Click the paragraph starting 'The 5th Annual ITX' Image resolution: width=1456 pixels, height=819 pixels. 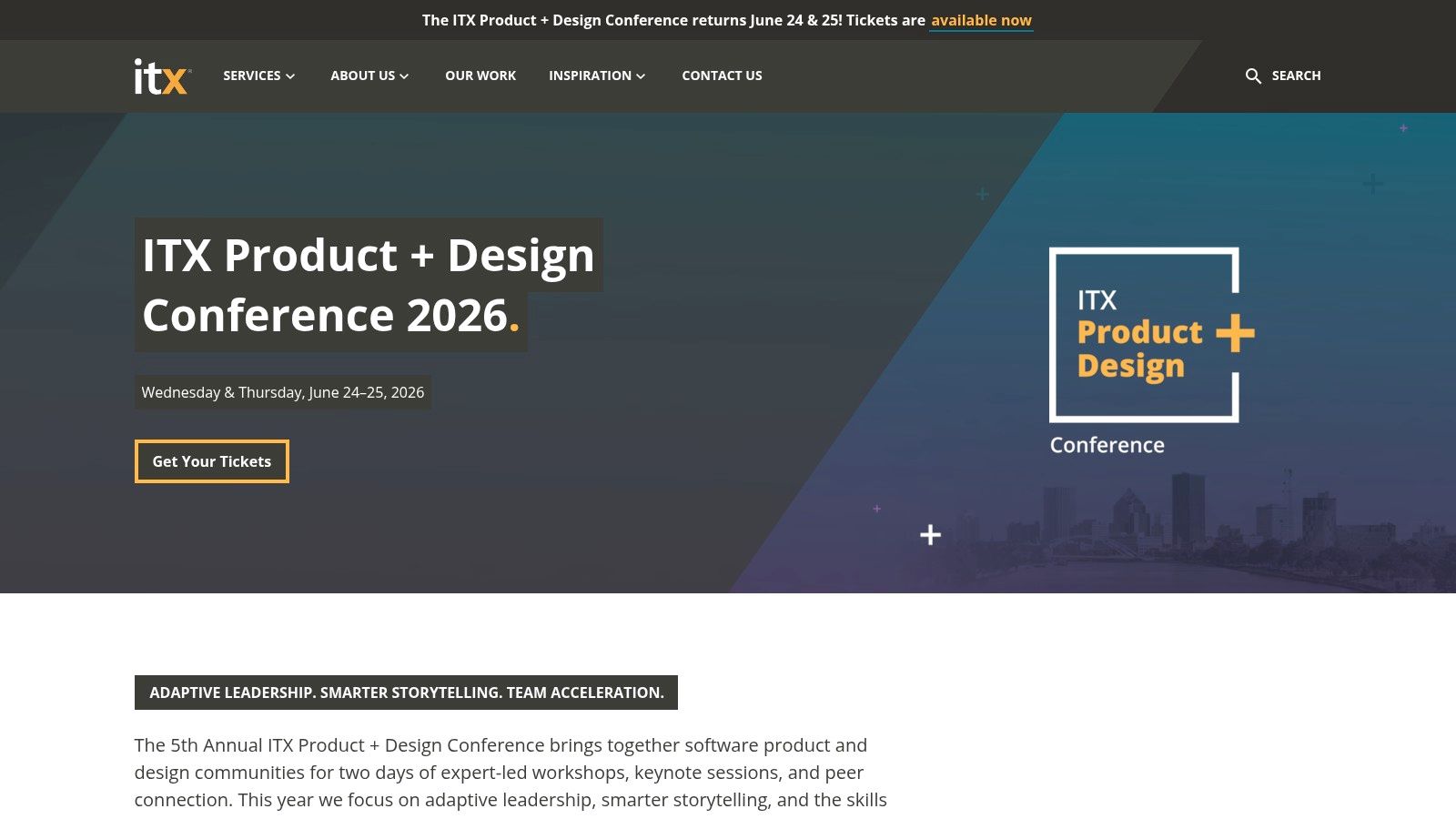[511, 773]
